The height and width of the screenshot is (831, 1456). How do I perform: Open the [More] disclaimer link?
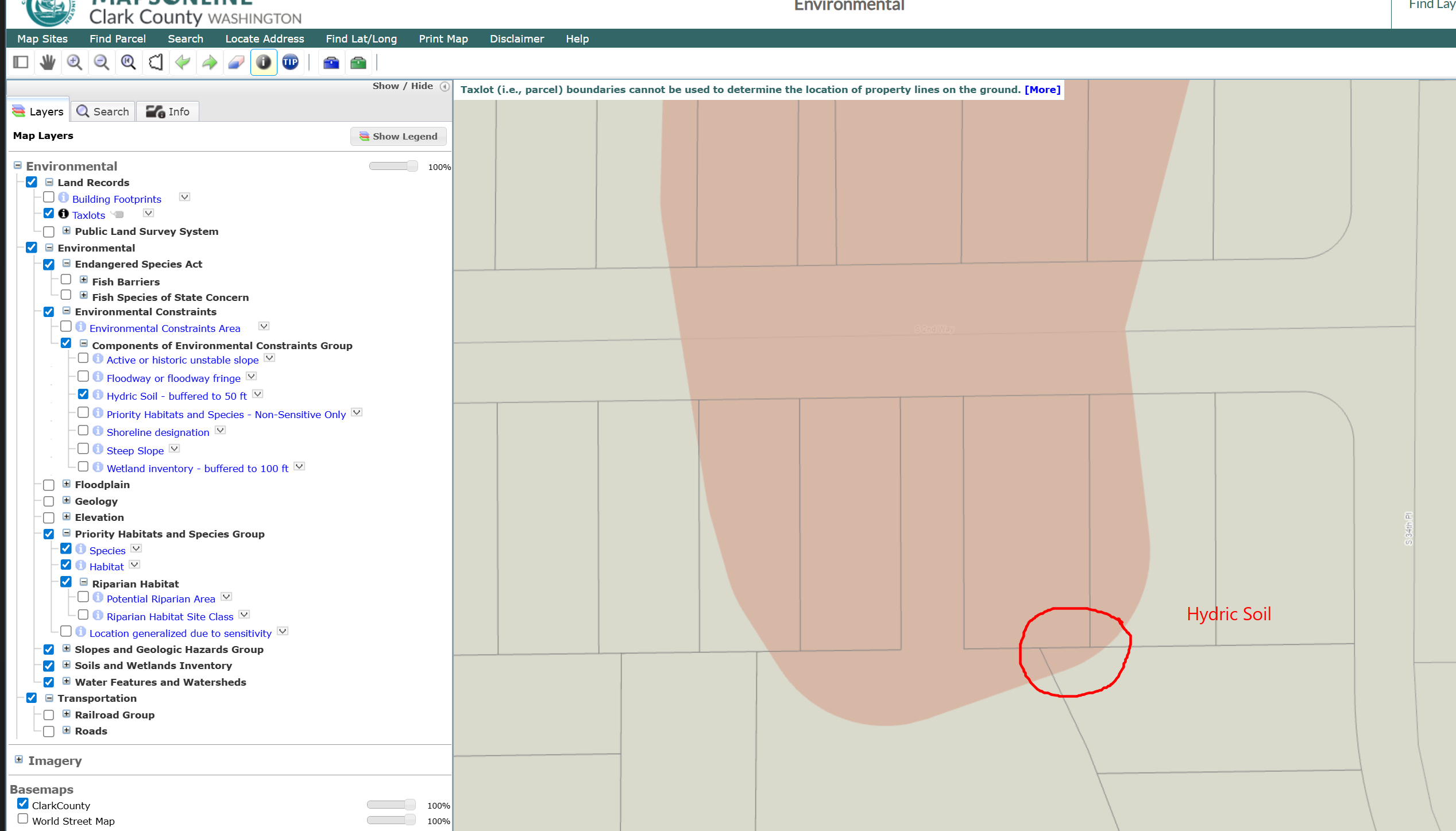(1042, 90)
